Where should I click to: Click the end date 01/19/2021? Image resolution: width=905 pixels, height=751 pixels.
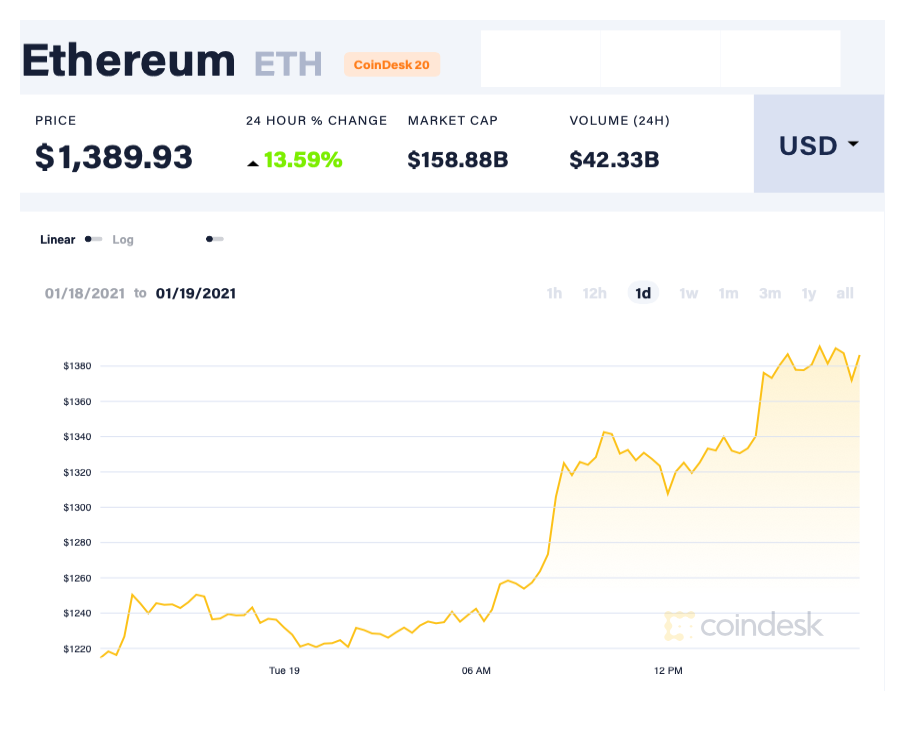(196, 293)
